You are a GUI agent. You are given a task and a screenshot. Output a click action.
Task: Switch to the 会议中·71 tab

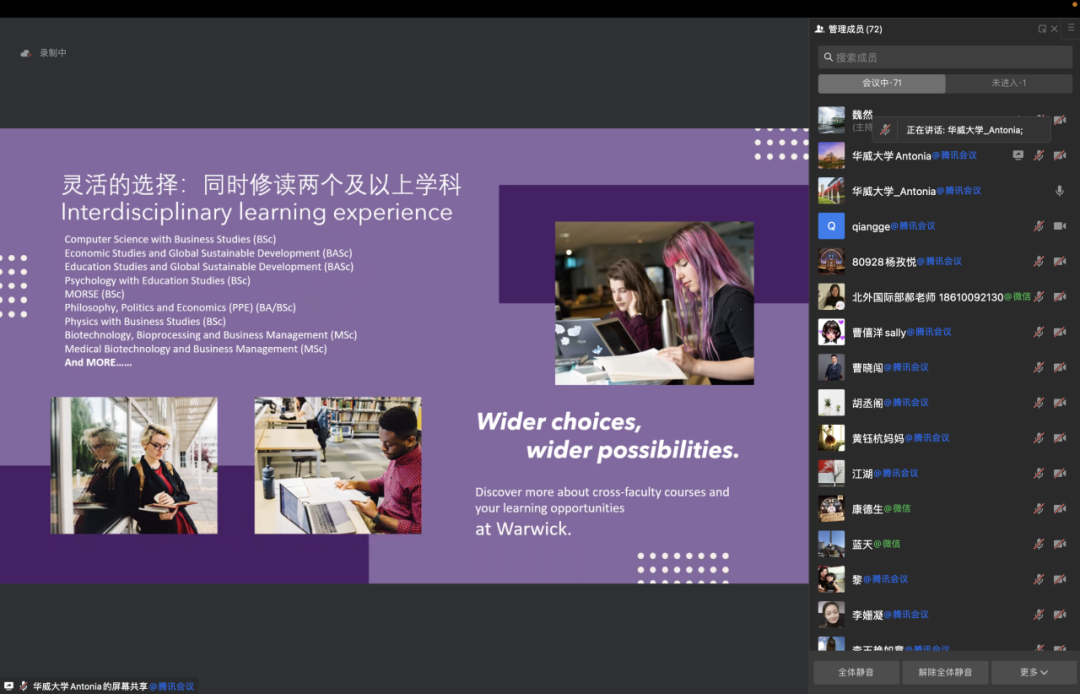[x=882, y=83]
